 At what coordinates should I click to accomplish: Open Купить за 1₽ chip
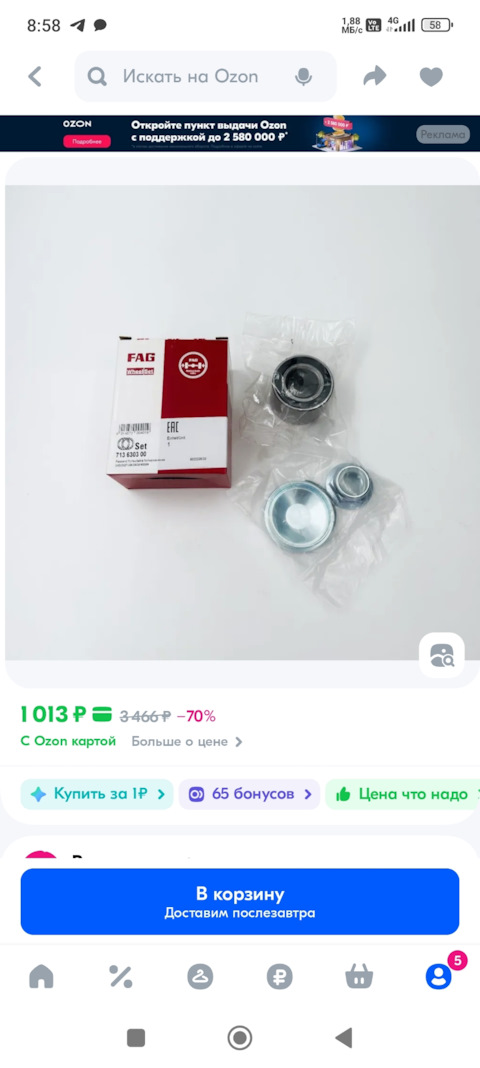97,794
